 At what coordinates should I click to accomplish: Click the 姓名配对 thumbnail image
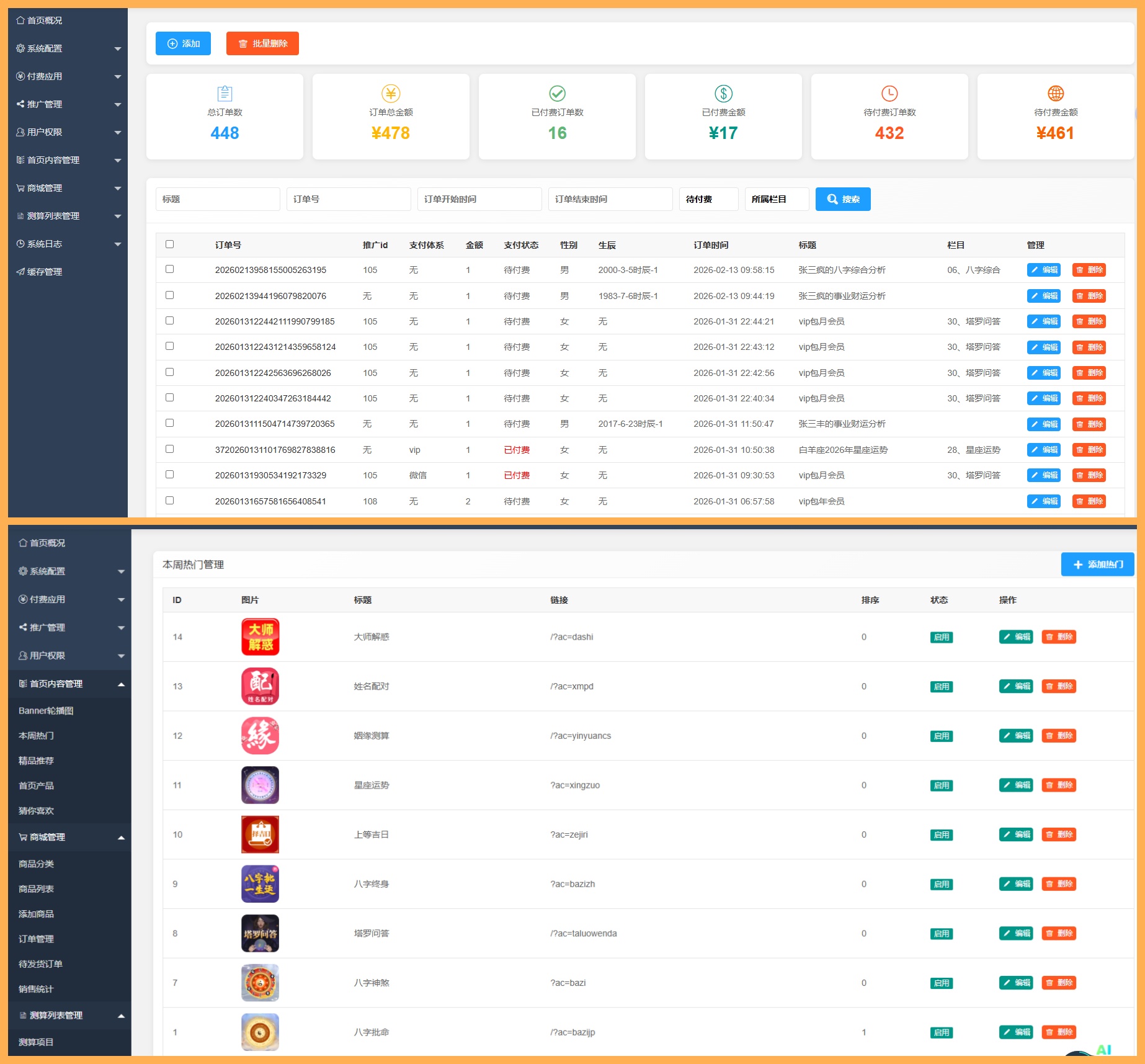point(260,686)
